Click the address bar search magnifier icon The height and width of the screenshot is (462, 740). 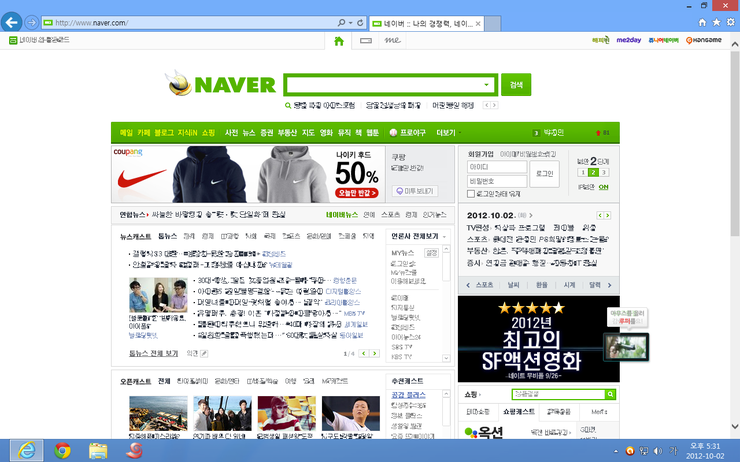coord(341,23)
